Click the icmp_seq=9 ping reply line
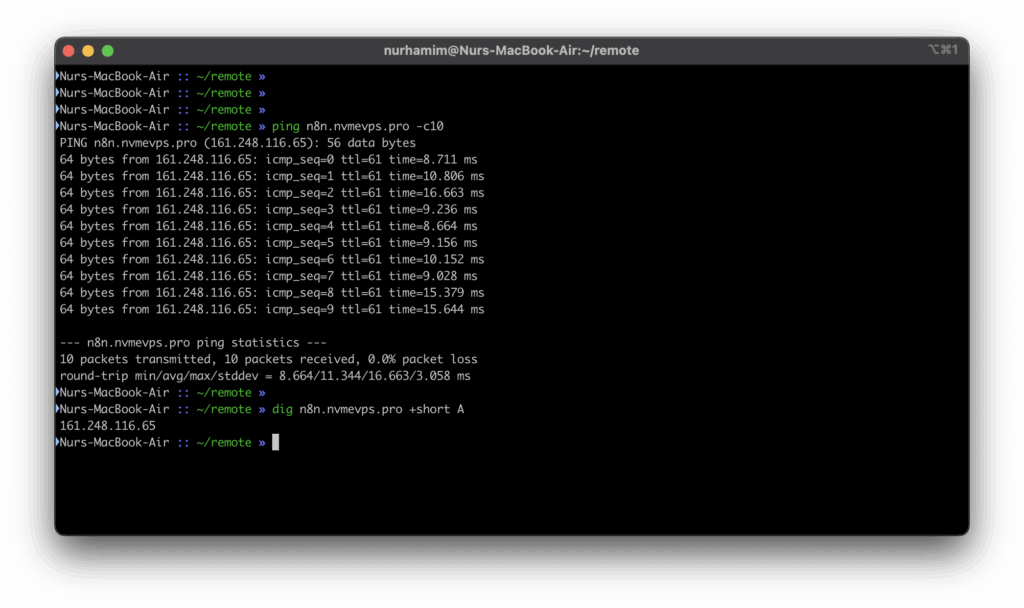 271,309
